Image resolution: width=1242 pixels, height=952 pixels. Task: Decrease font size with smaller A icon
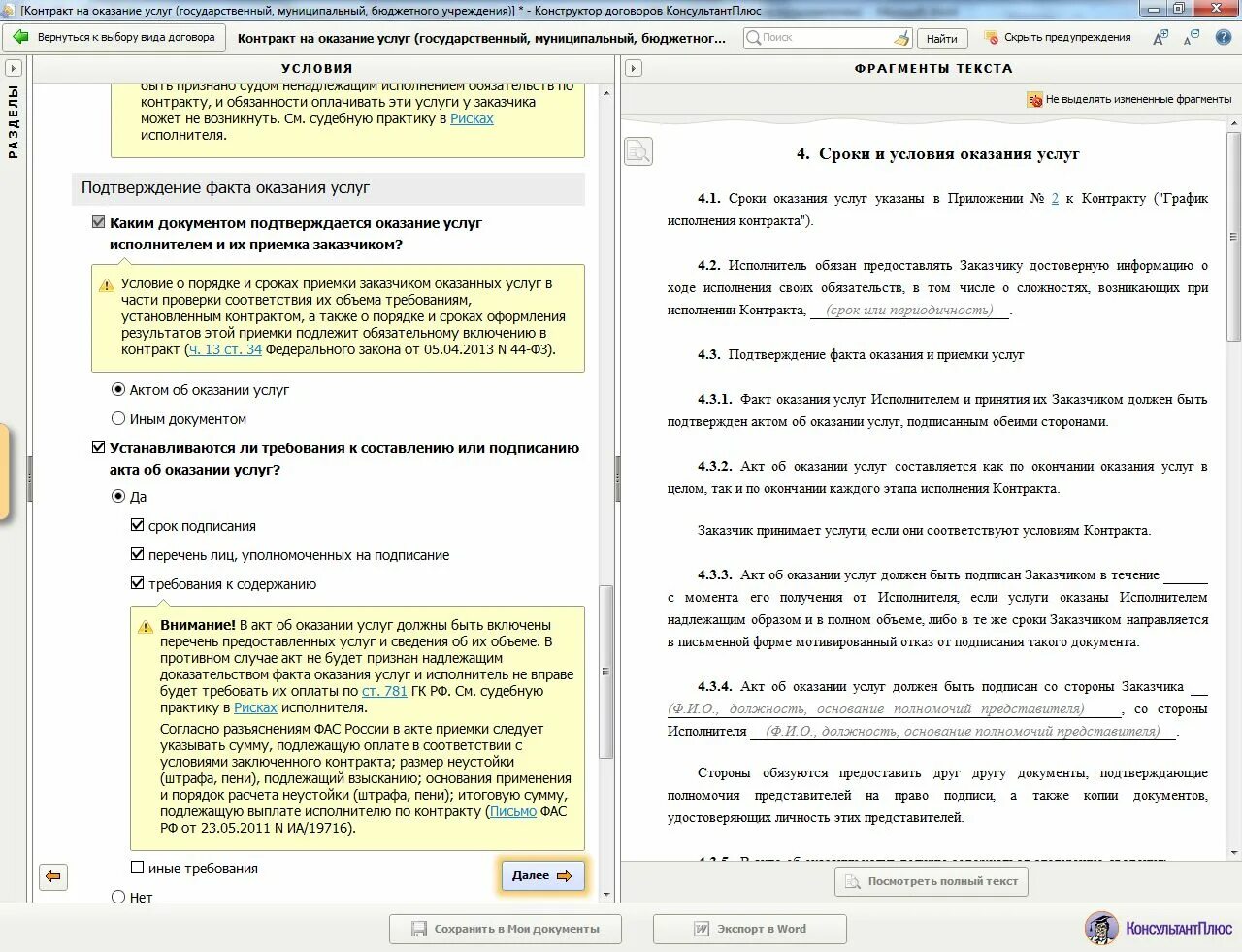pos(1191,38)
